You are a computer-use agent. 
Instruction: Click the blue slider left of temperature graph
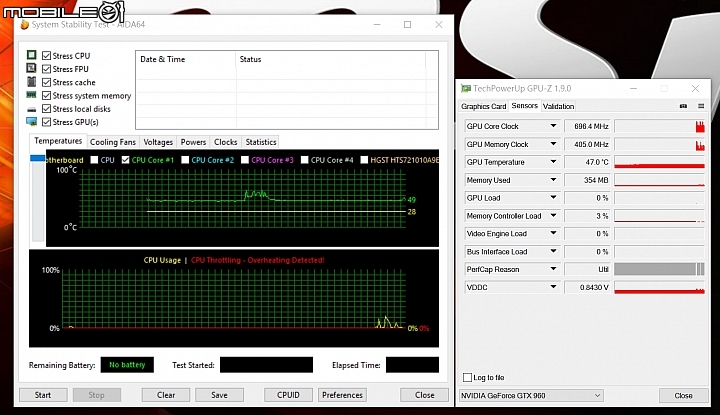click(38, 158)
